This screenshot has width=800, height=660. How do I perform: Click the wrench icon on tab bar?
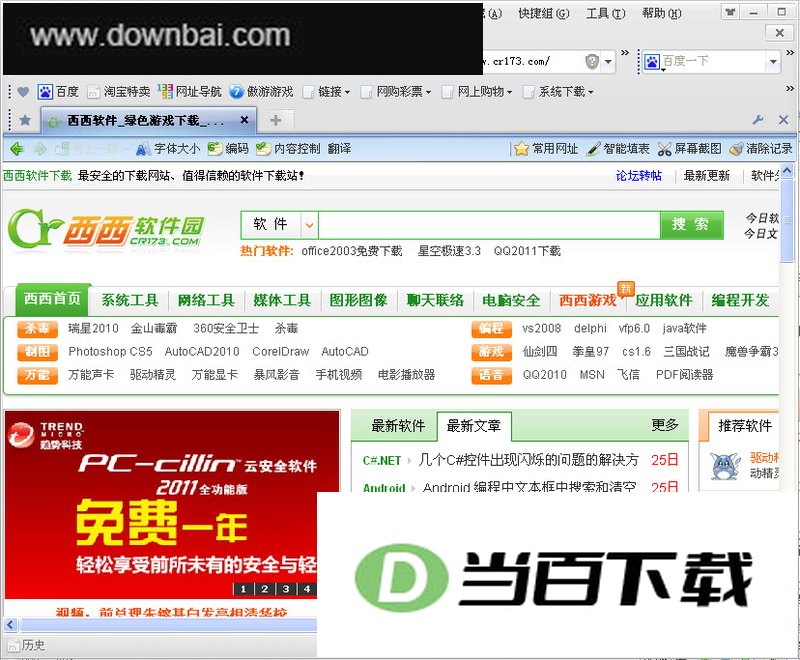point(758,120)
